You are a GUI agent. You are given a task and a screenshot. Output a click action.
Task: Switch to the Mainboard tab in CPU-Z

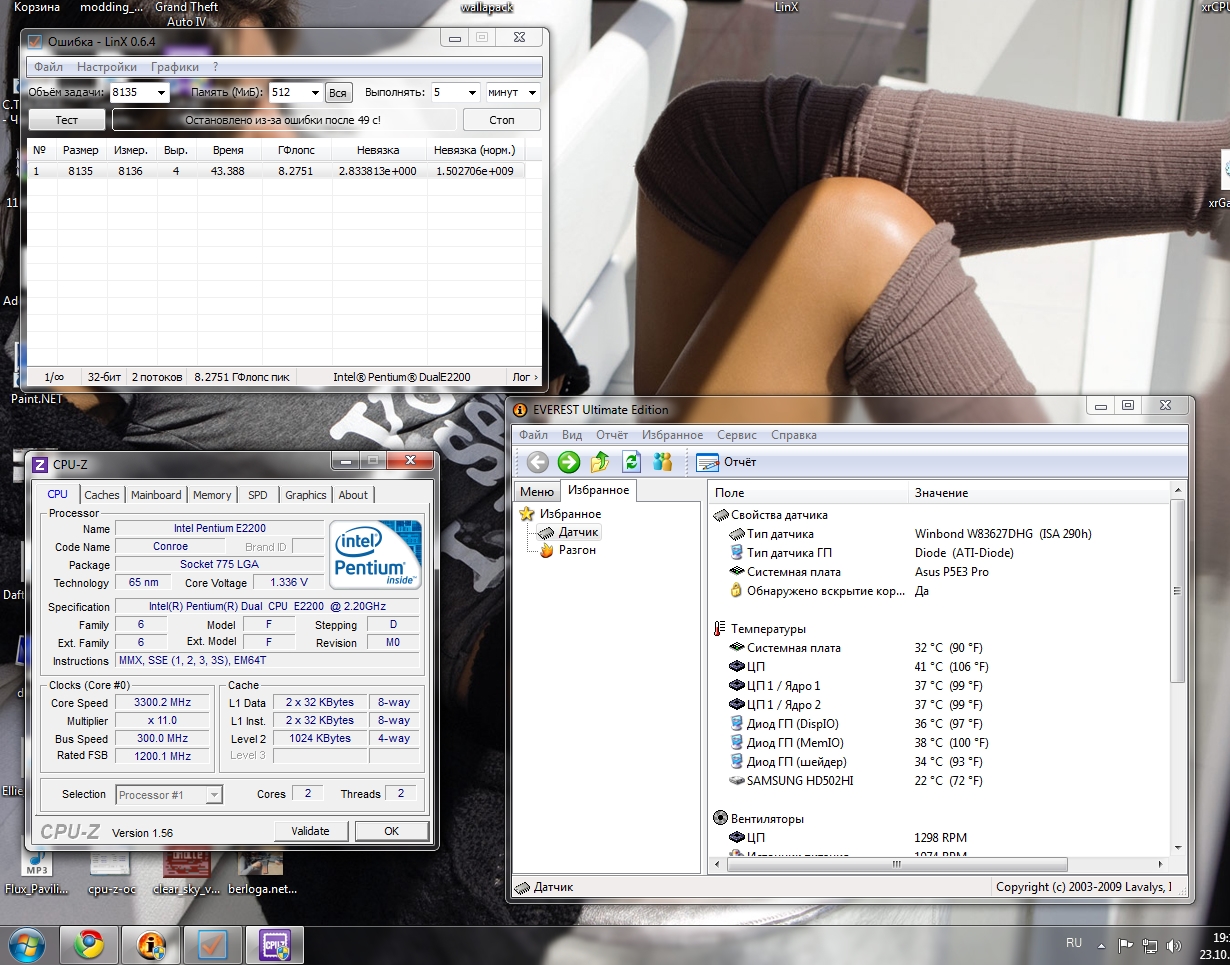click(156, 495)
